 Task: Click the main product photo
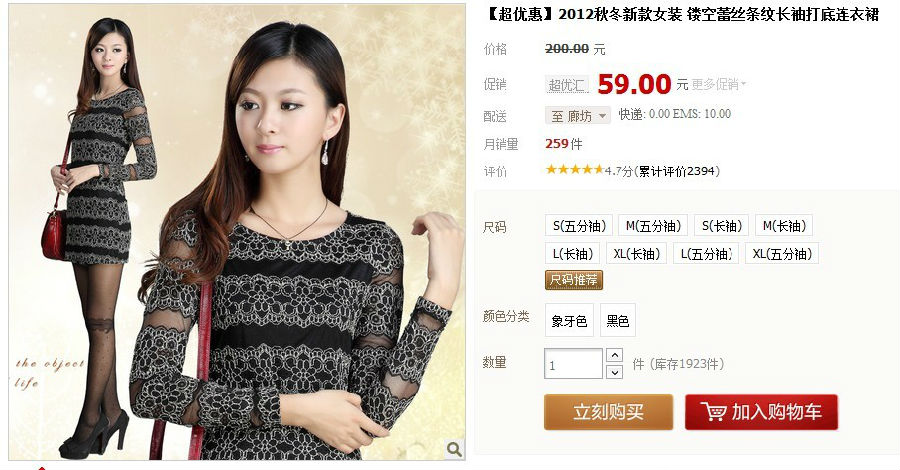click(236, 232)
